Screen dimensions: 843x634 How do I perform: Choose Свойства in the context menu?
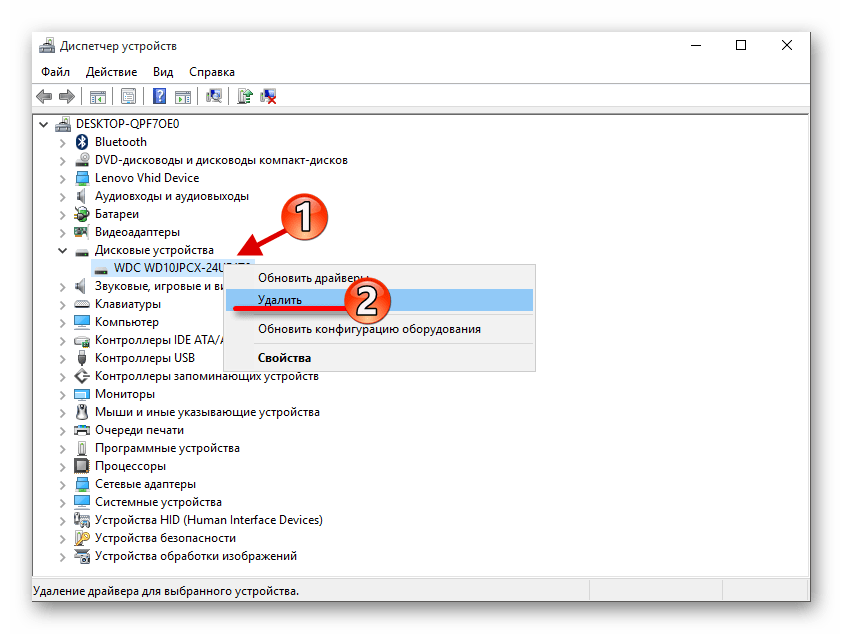pyautogui.click(x=379, y=358)
